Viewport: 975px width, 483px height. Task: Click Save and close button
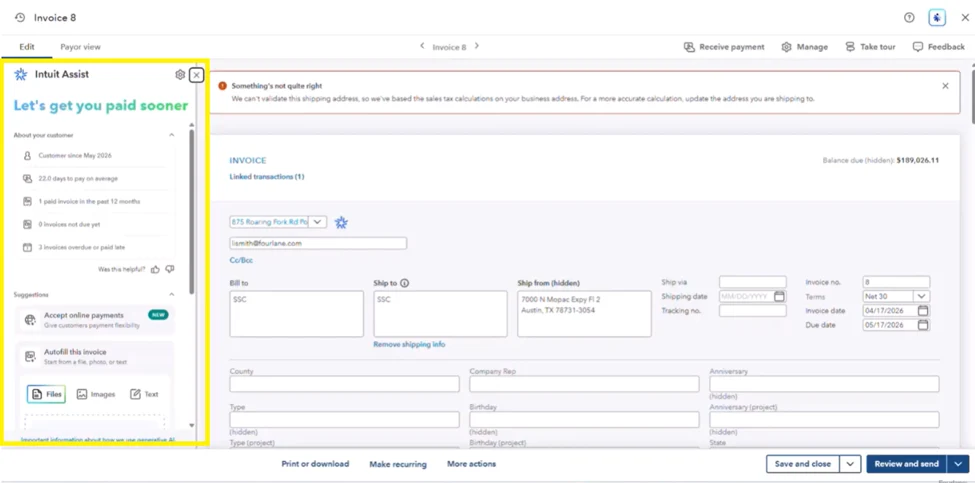point(803,464)
